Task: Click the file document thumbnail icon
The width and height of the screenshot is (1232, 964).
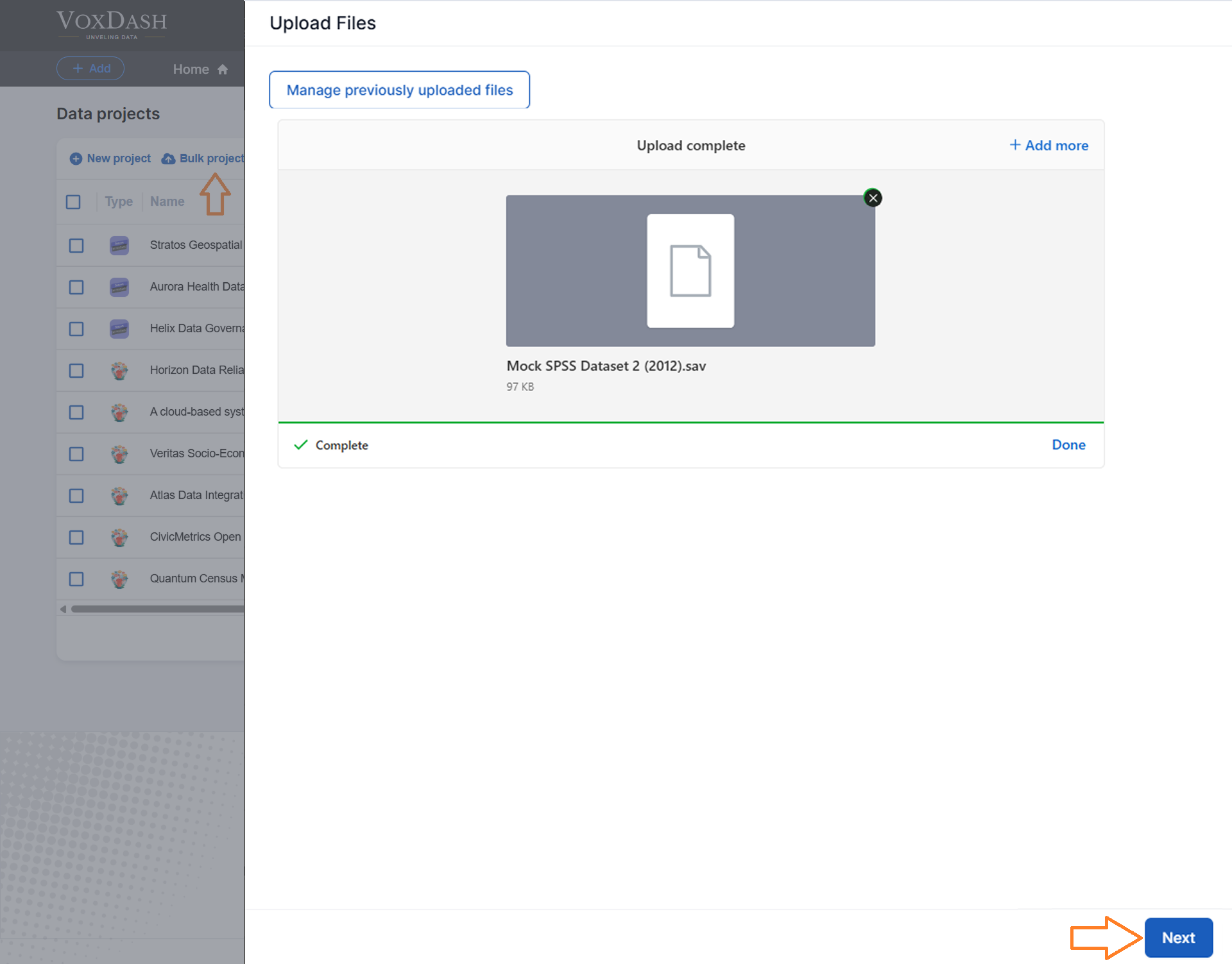Action: pyautogui.click(x=690, y=271)
